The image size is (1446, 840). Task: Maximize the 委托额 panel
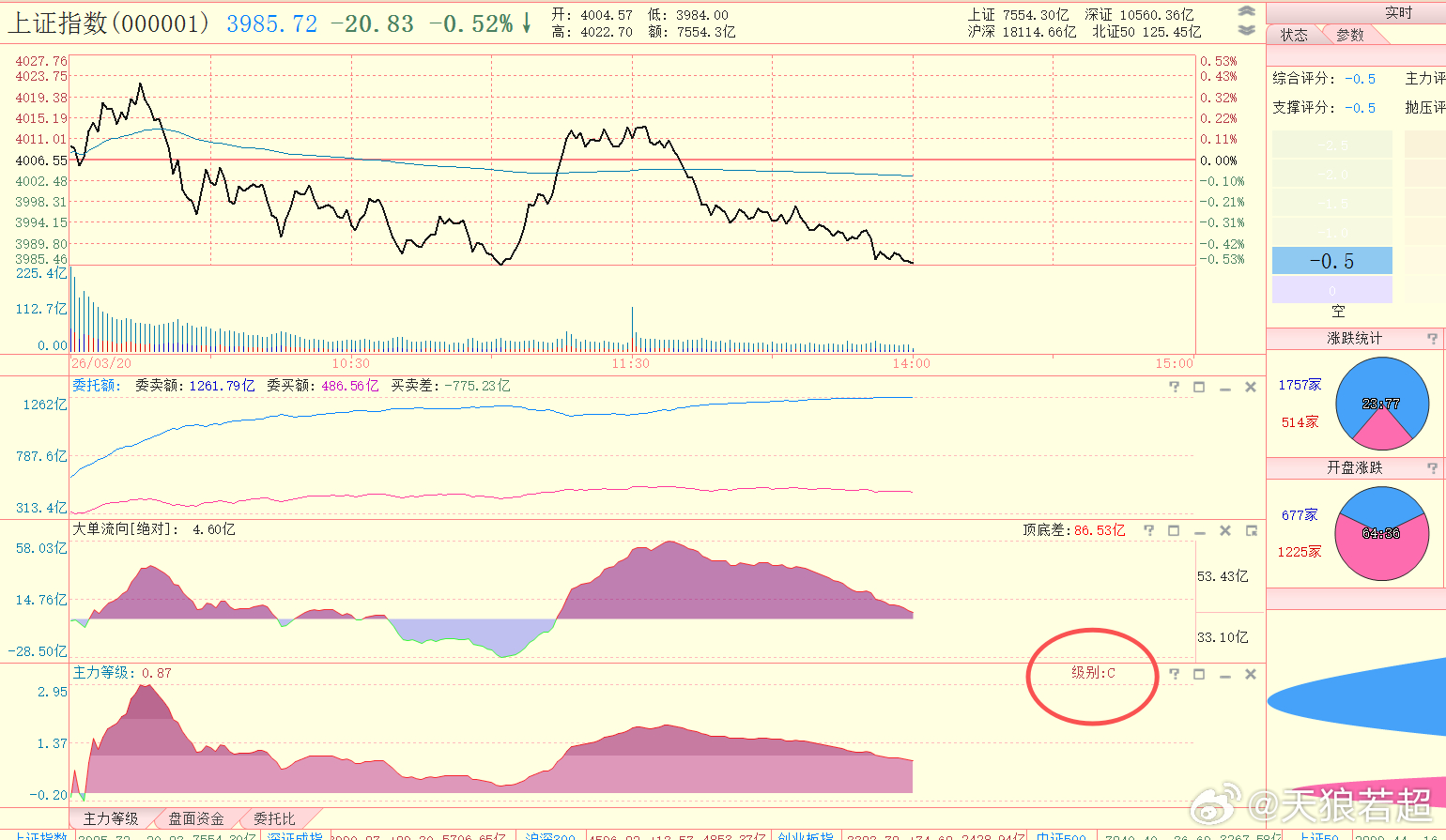tap(1199, 388)
